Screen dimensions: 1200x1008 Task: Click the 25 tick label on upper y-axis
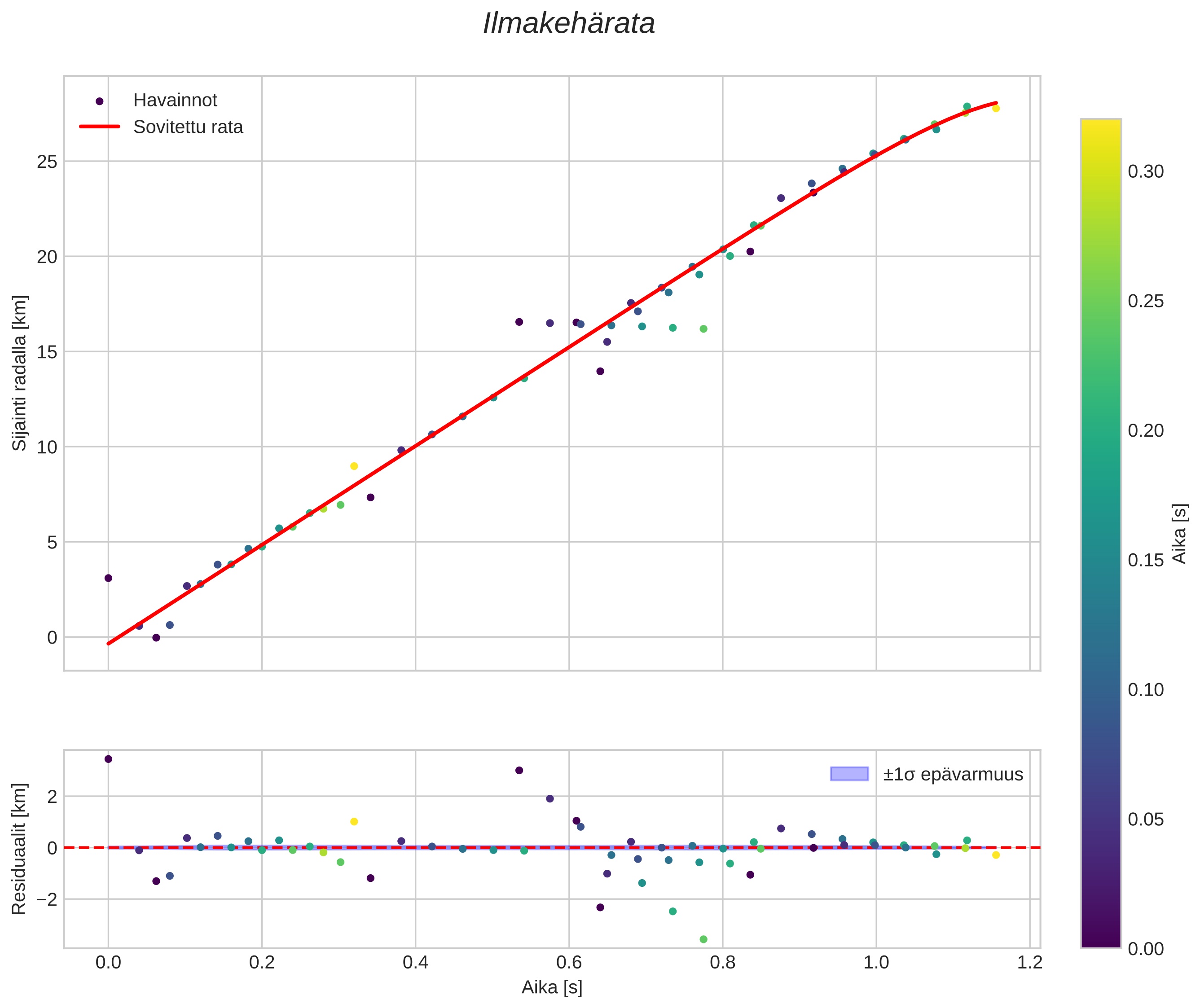[48, 162]
